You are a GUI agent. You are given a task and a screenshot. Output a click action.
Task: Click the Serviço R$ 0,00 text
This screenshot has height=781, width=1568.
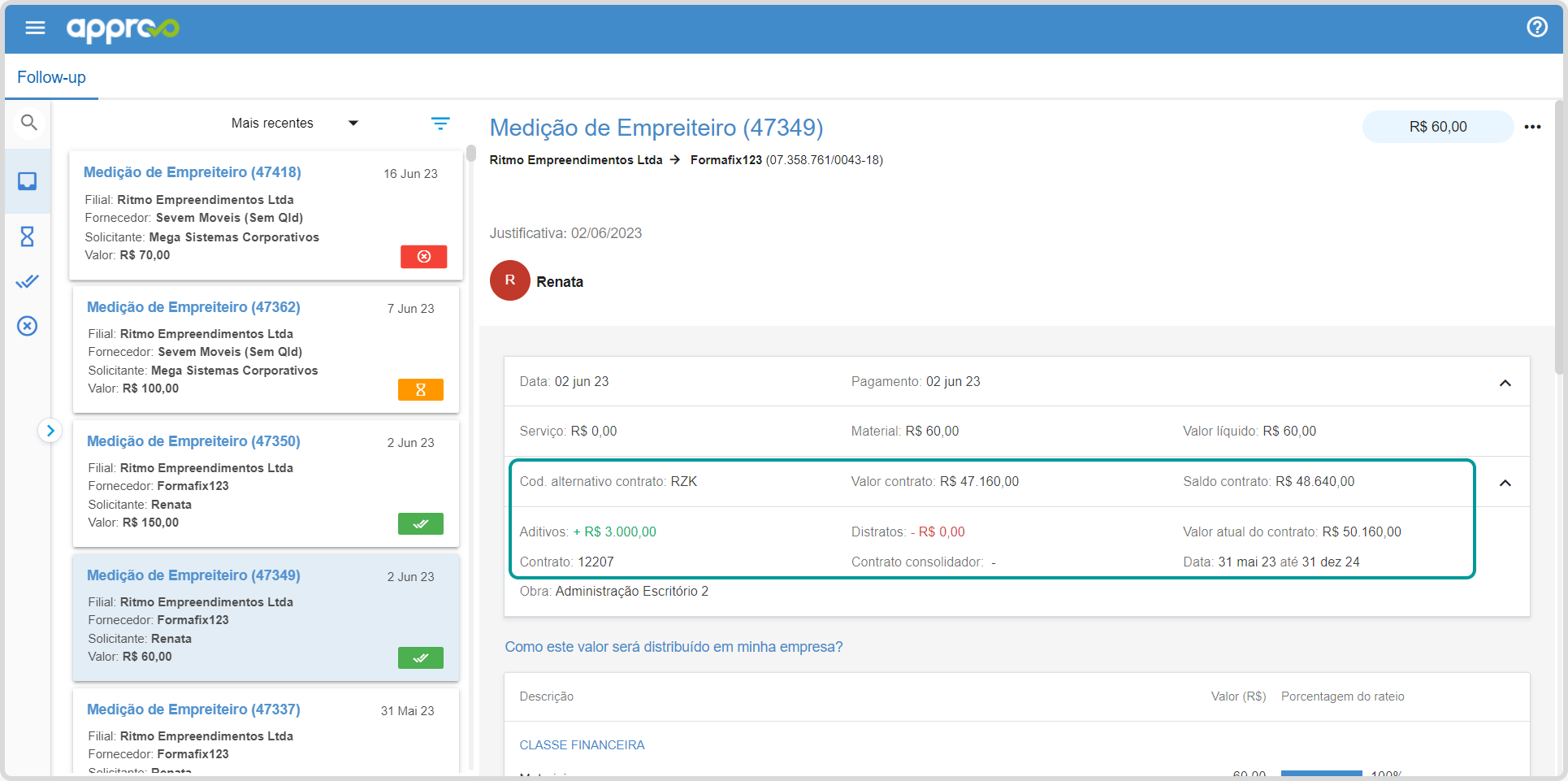click(569, 432)
